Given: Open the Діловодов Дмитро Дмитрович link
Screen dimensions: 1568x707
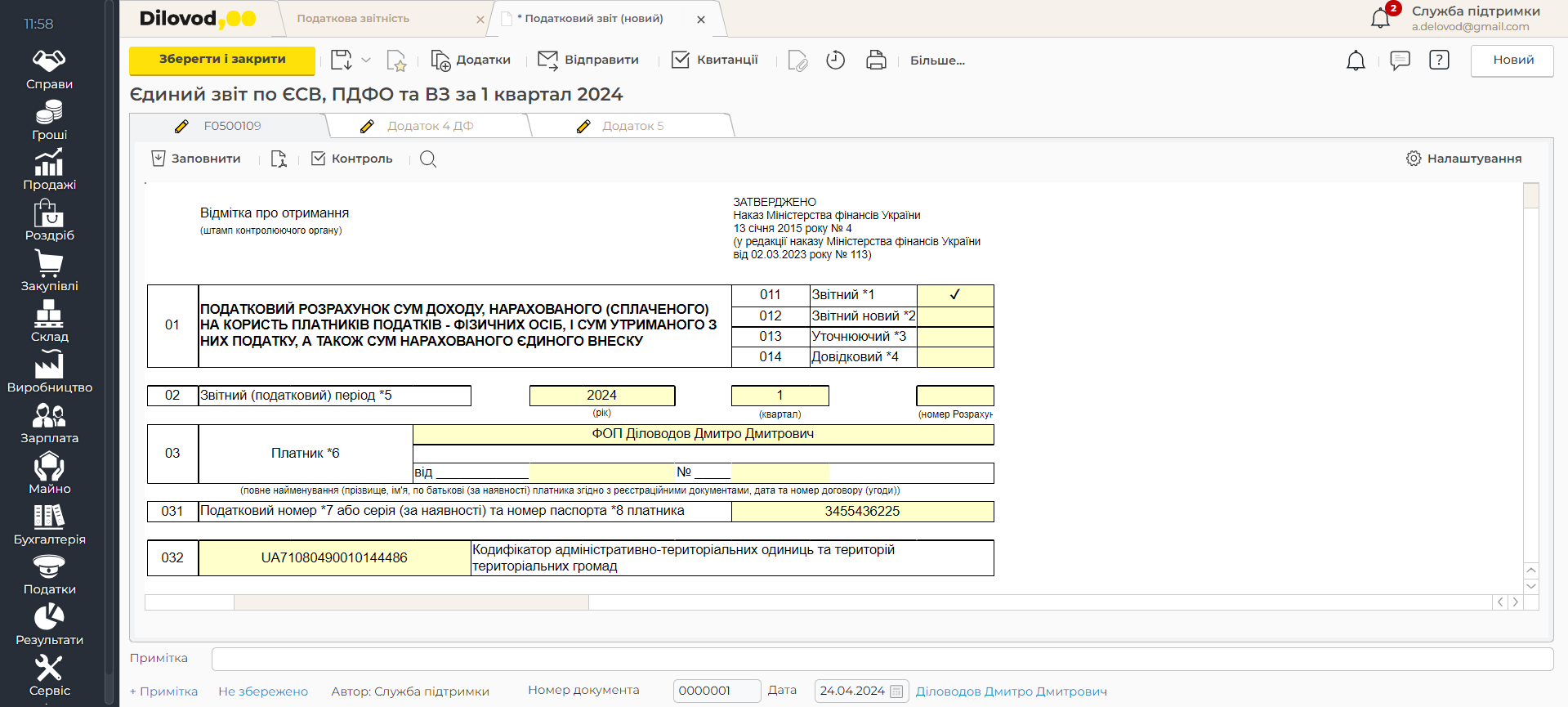Looking at the screenshot, I should point(1011,691).
